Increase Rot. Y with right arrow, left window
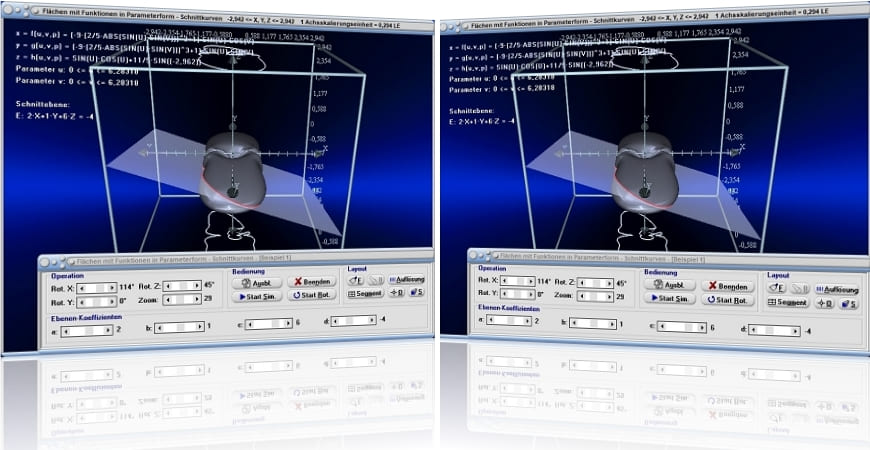Screen dimensions: 870x450 pos(112,302)
